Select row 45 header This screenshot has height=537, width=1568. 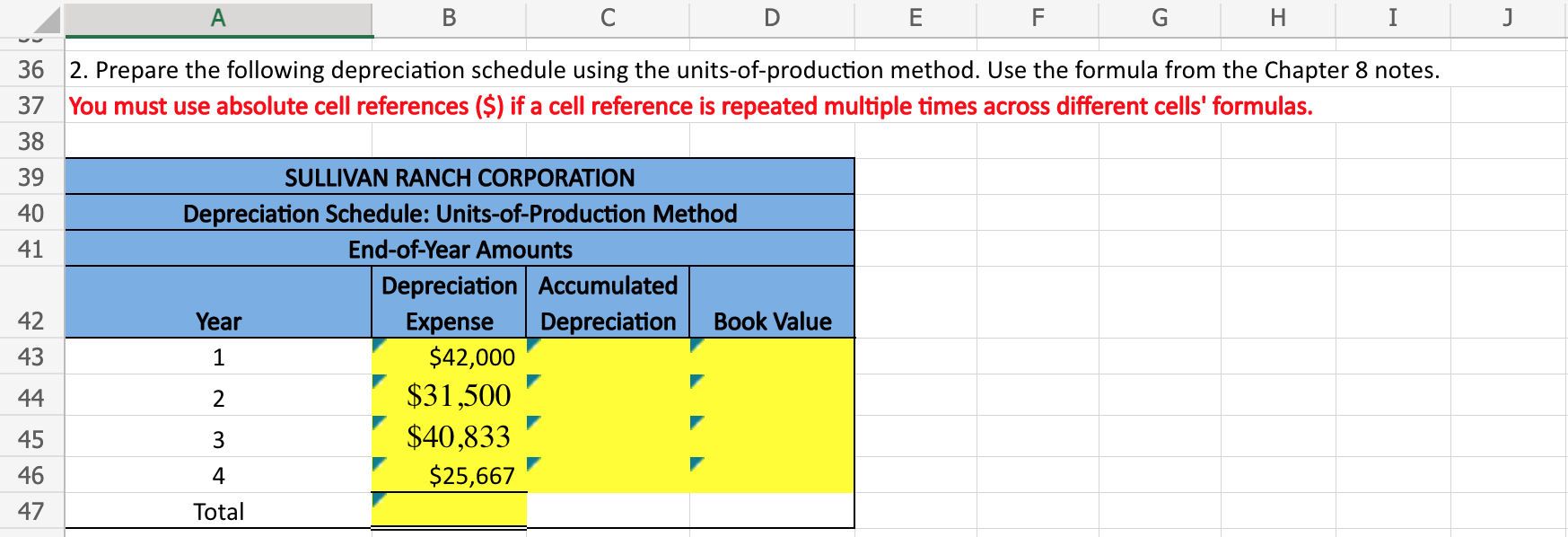31,436
